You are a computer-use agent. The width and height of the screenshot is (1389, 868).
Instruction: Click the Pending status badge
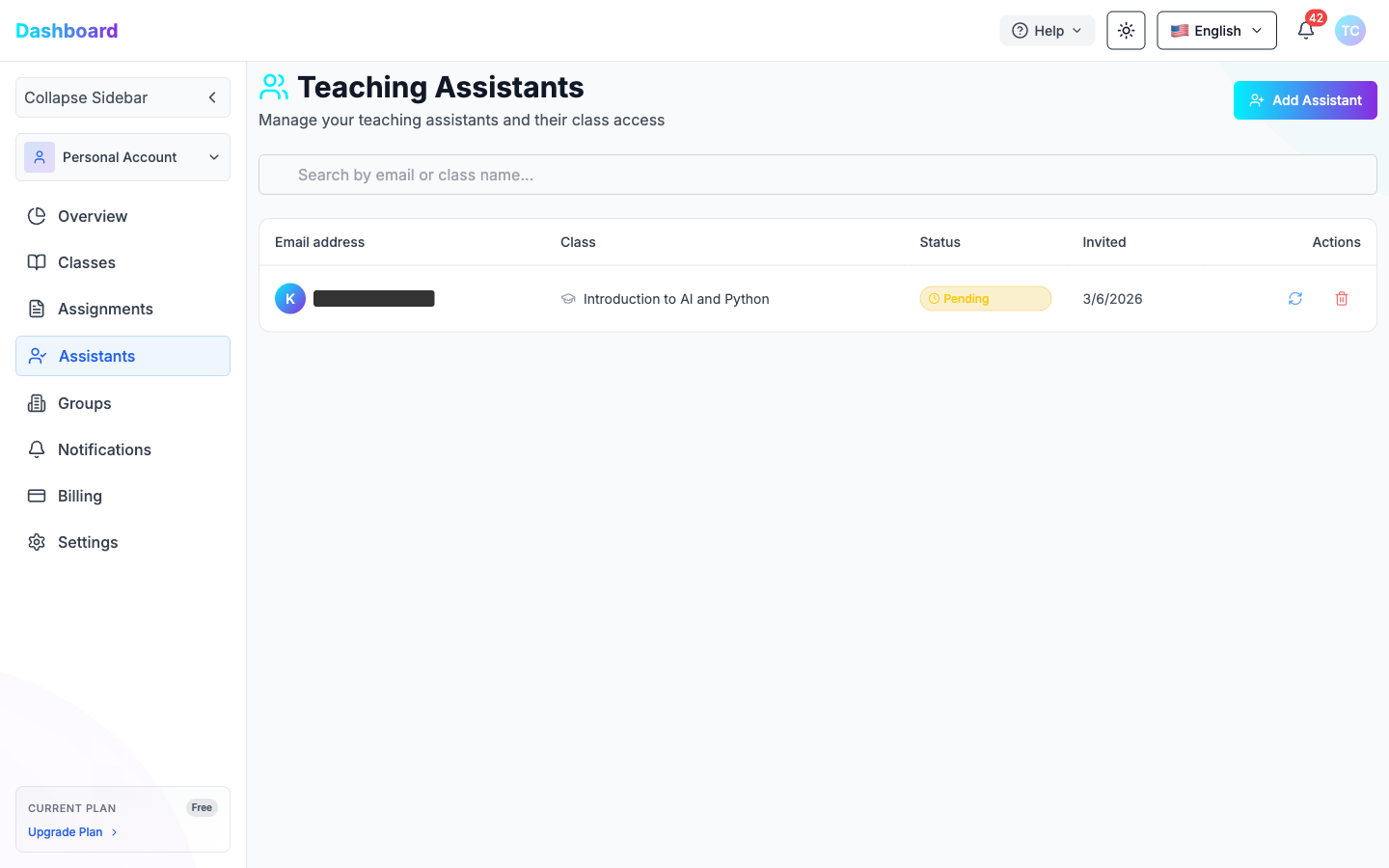pos(985,299)
